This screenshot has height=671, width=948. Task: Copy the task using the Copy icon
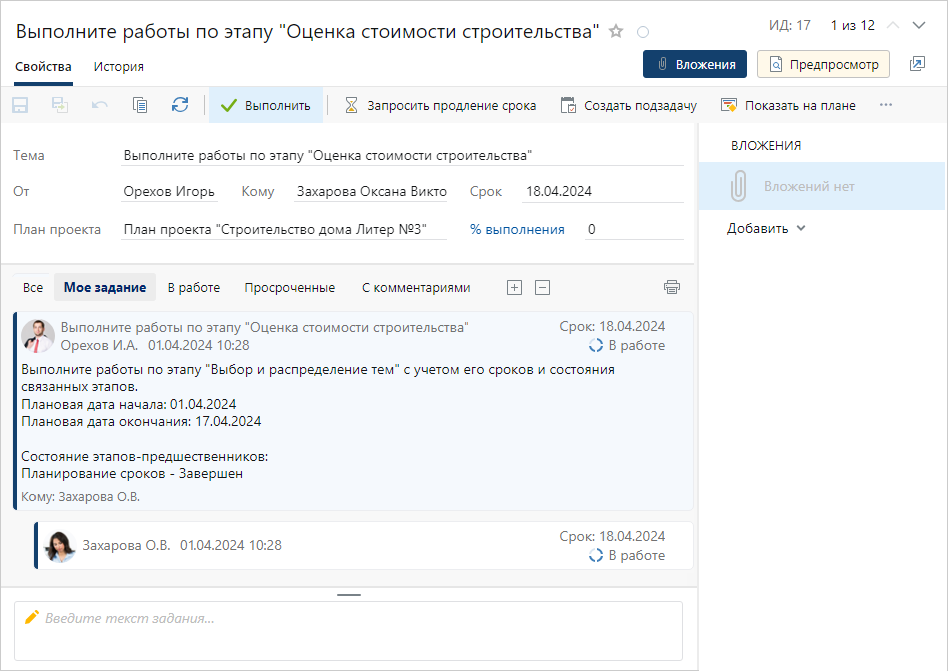coord(140,104)
